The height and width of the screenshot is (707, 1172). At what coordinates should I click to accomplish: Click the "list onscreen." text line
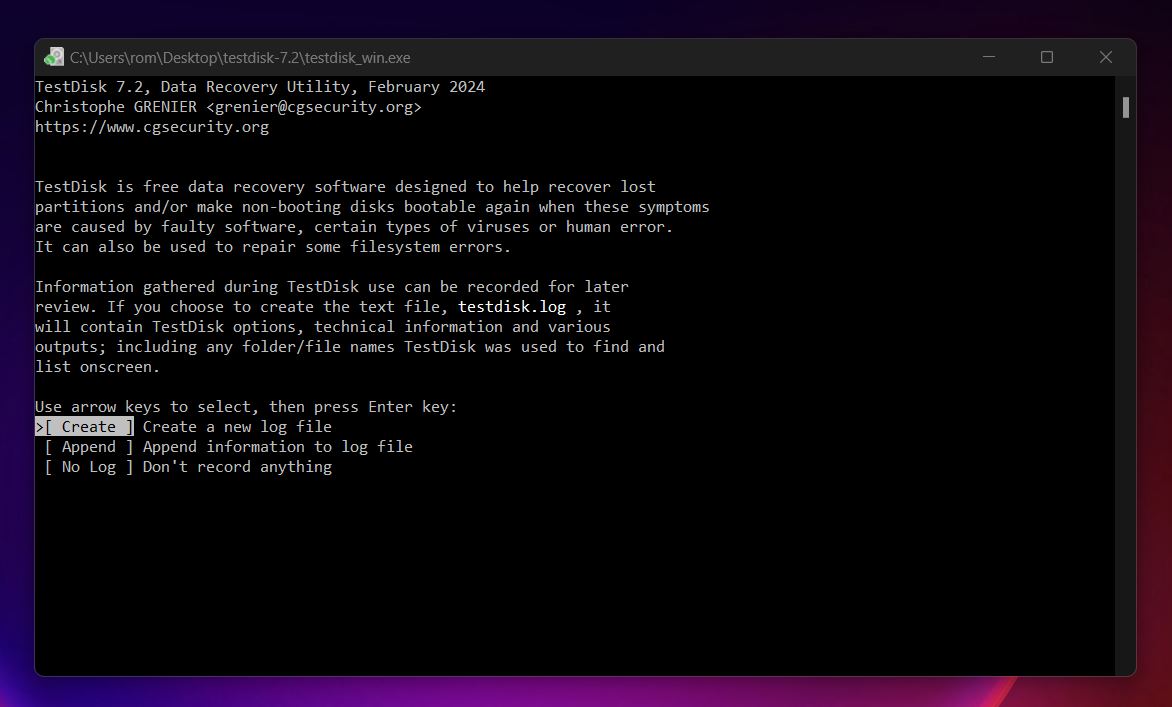click(x=97, y=367)
